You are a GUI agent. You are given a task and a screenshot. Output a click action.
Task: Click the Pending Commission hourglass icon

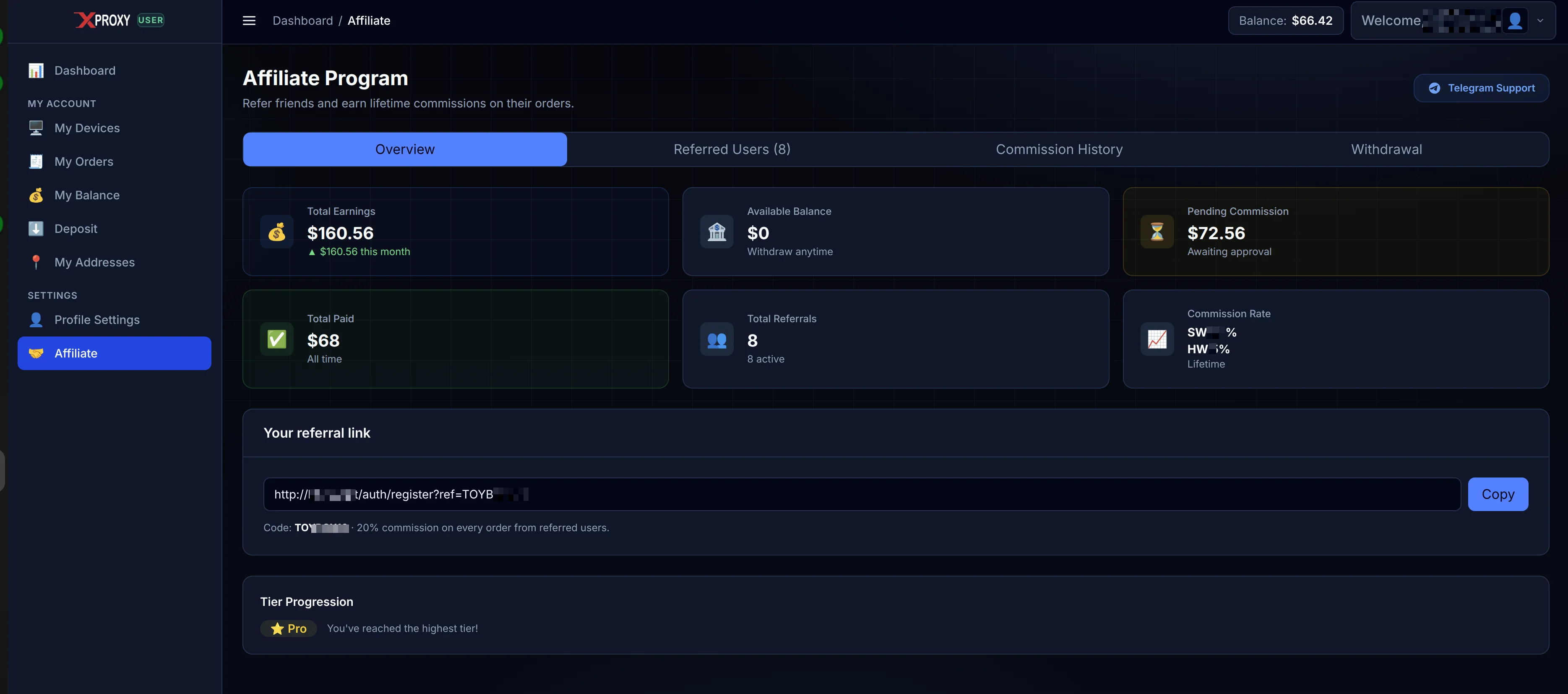(x=1157, y=231)
